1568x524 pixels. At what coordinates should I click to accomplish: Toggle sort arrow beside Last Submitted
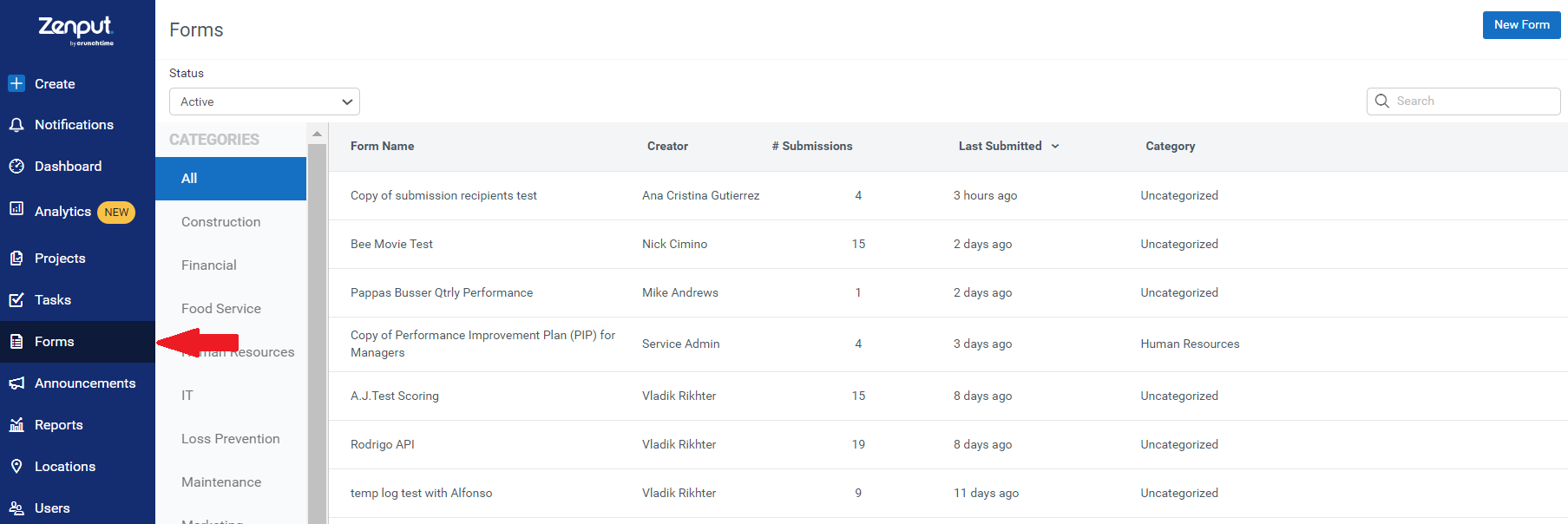(x=1055, y=147)
